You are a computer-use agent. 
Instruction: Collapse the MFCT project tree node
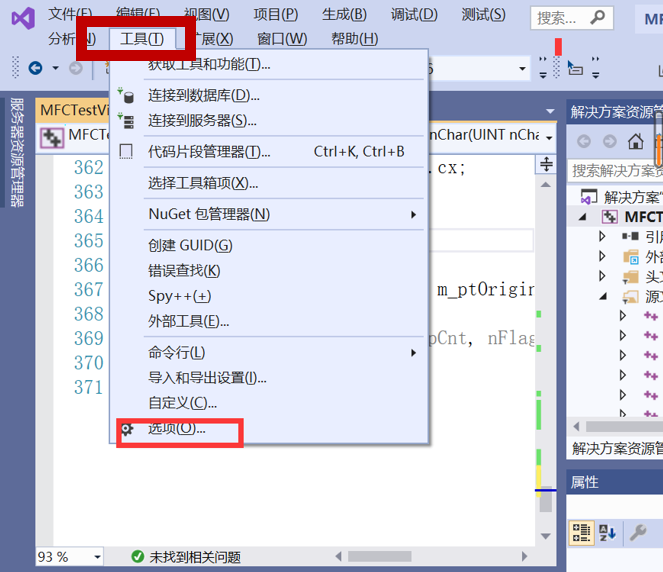[x=583, y=217]
